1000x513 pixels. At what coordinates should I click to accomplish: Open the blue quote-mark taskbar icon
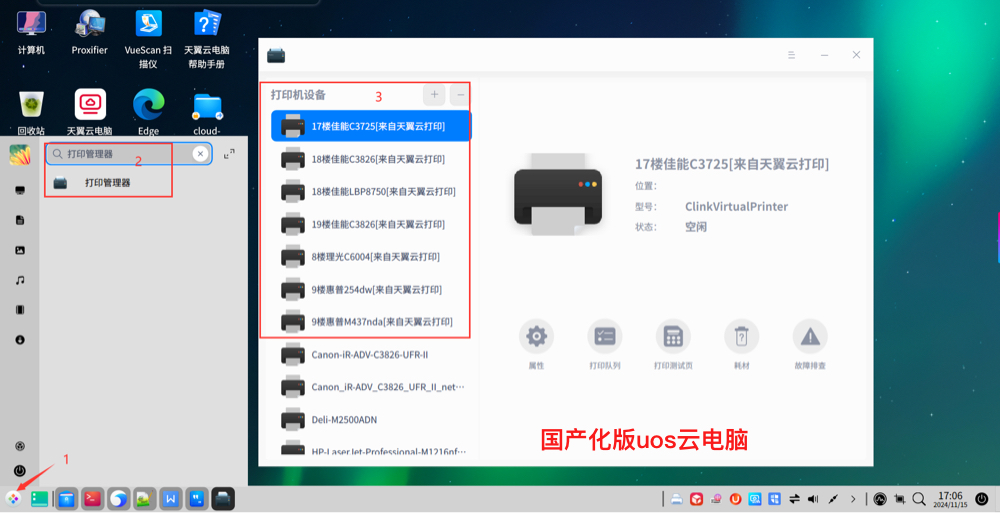197,498
